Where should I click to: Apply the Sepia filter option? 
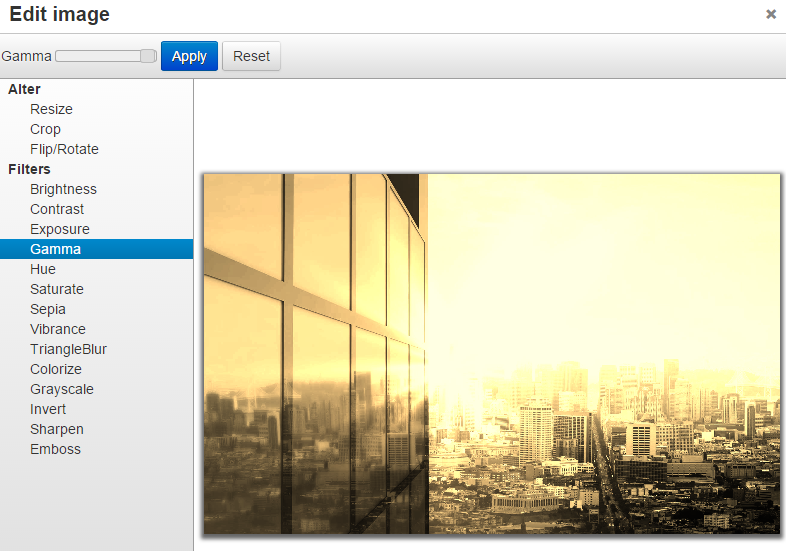47,309
